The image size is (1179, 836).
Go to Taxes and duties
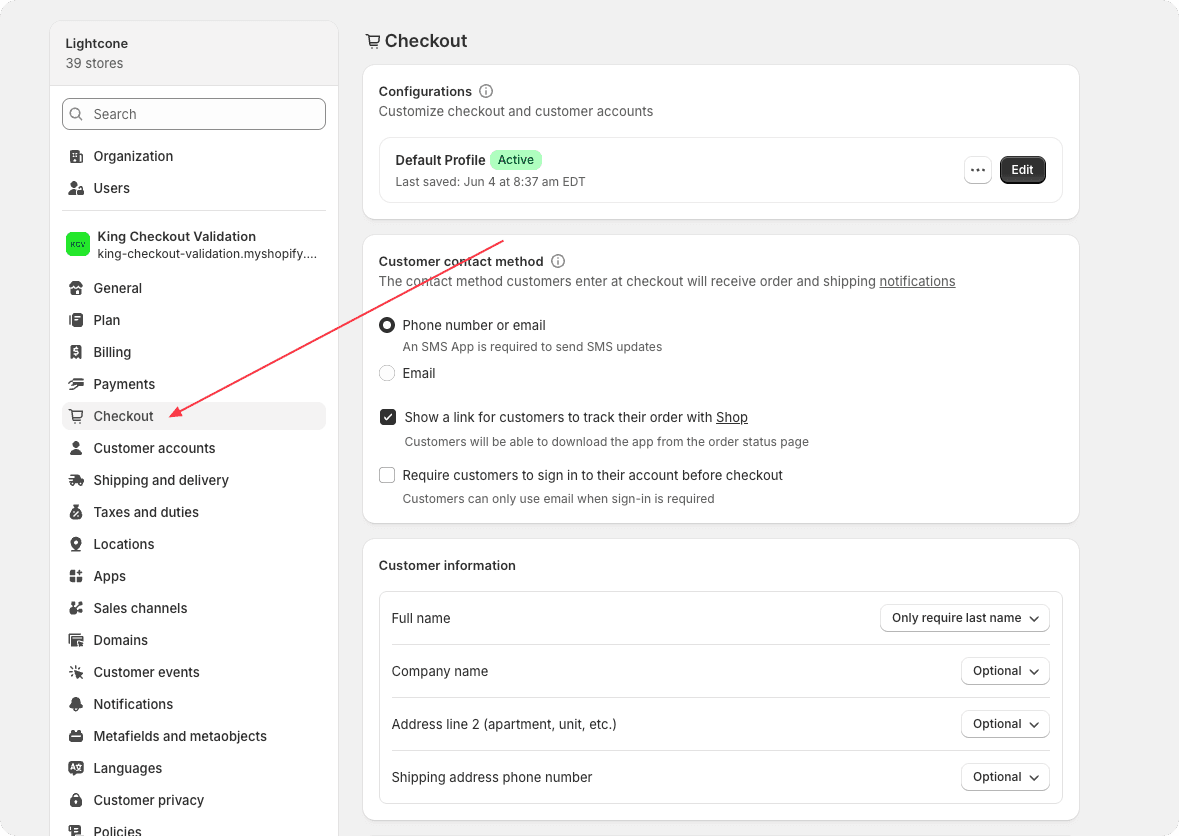(x=194, y=512)
